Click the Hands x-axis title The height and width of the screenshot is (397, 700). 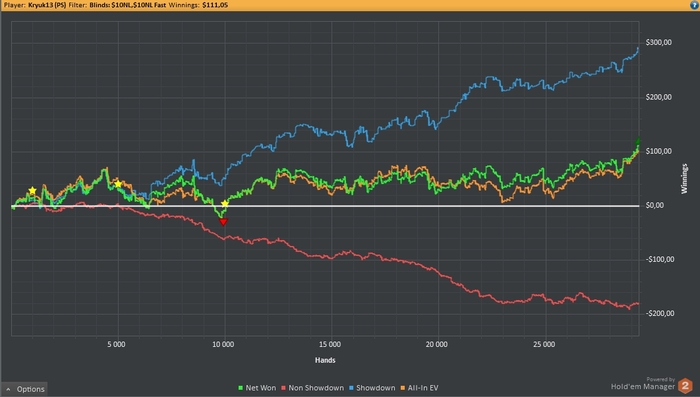[325, 360]
